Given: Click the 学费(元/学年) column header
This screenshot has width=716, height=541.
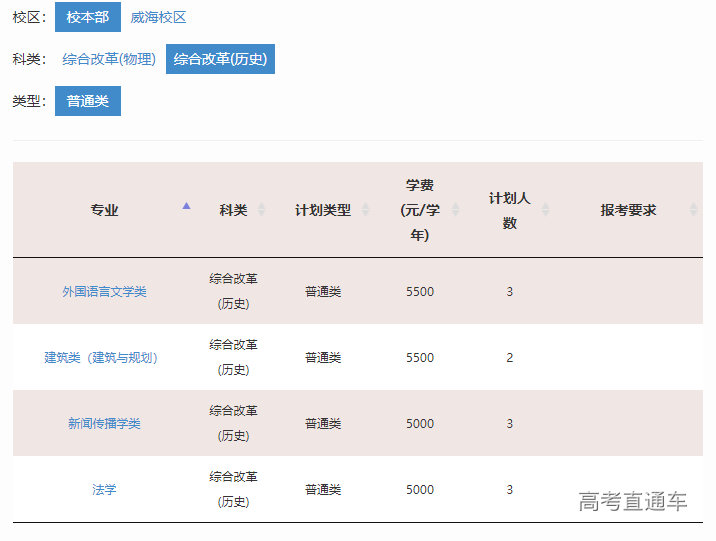Looking at the screenshot, I should click(420, 210).
